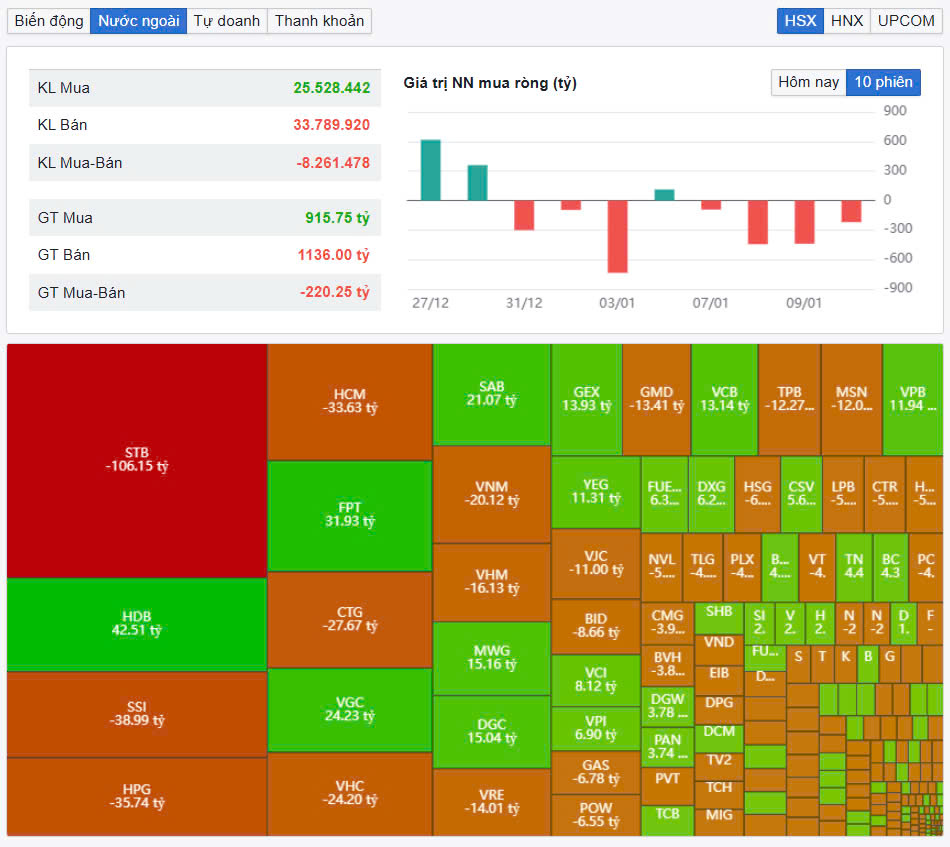
Task: Click the BID -8.66 tỷ tile
Action: (x=596, y=626)
